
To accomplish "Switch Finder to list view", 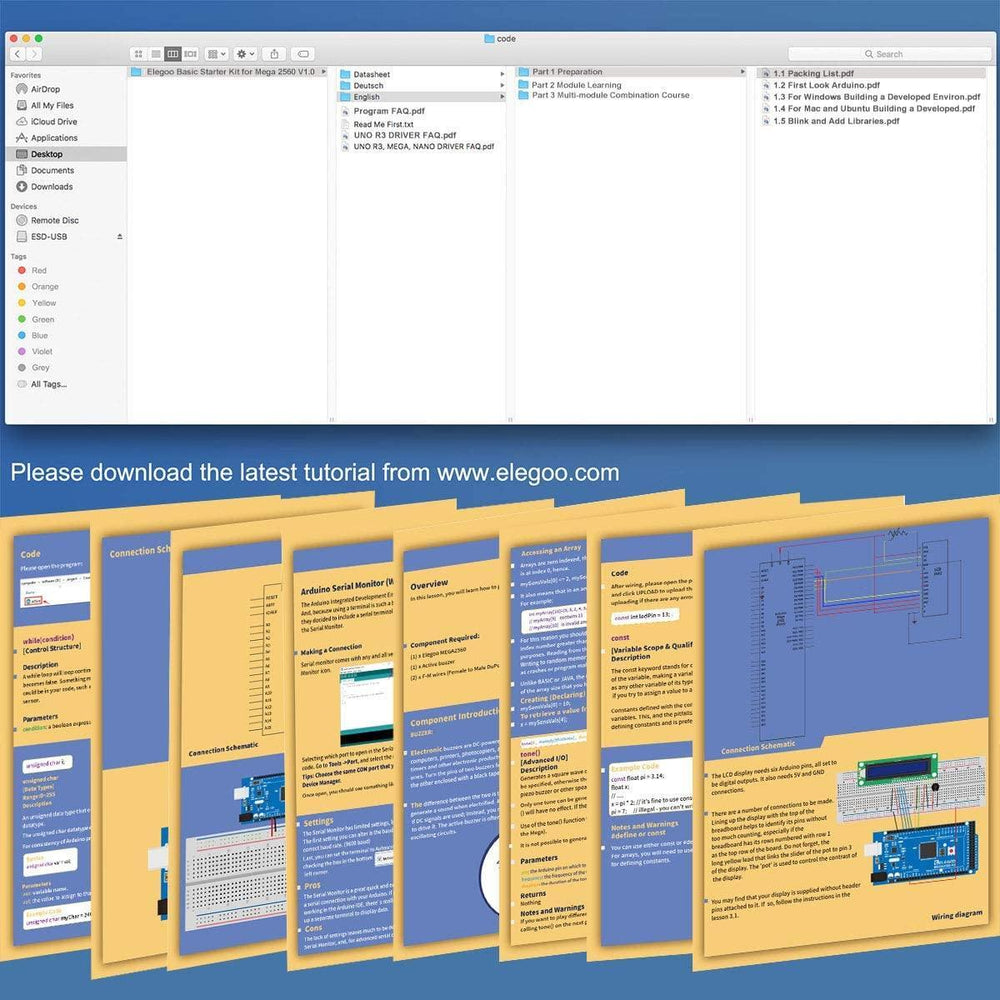I will [155, 54].
